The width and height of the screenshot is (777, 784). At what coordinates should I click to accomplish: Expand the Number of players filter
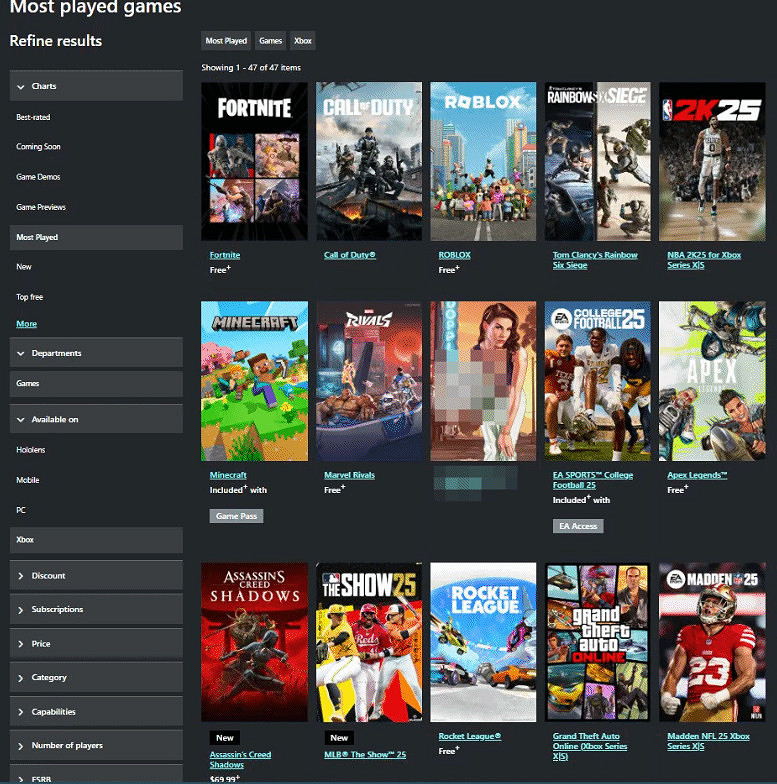coord(96,746)
